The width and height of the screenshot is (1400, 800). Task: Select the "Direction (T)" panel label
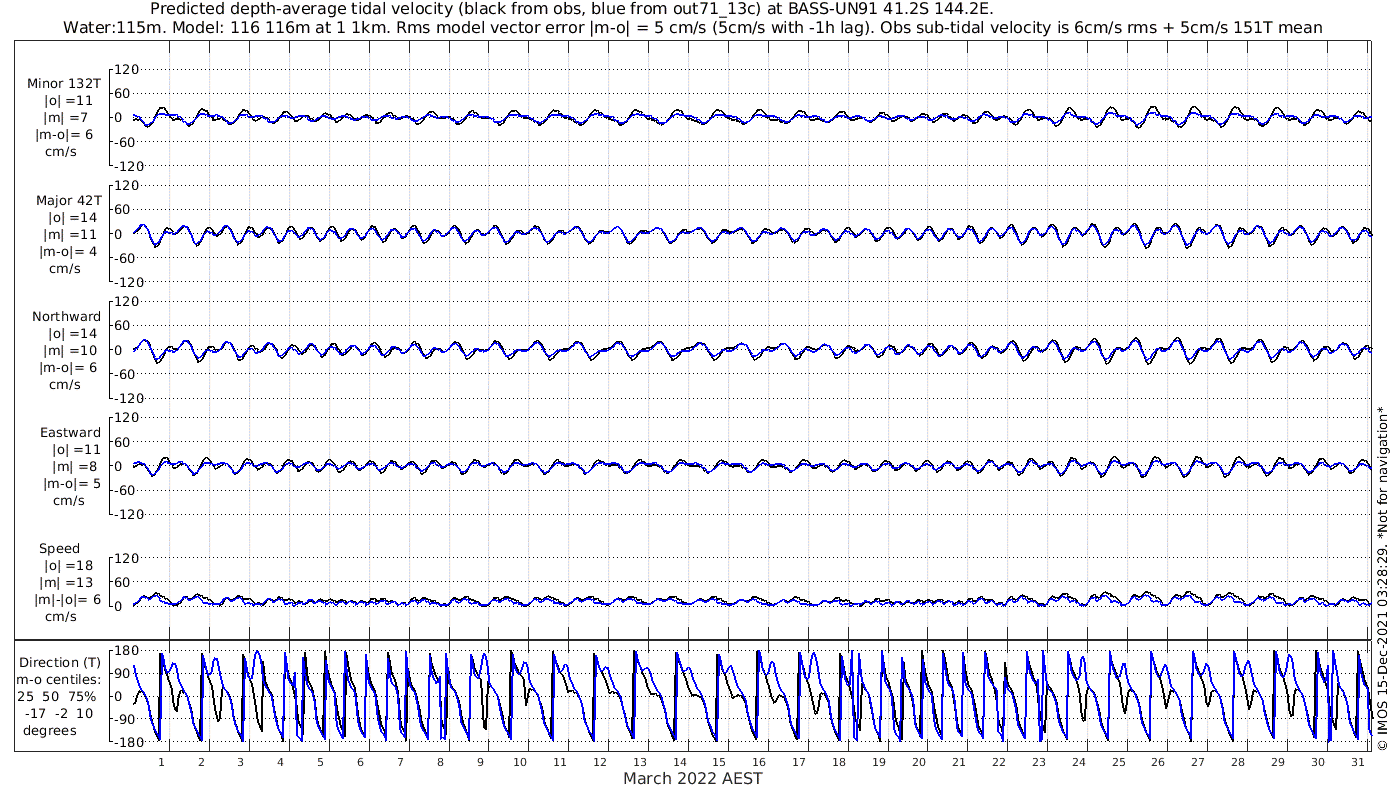pos(62,662)
